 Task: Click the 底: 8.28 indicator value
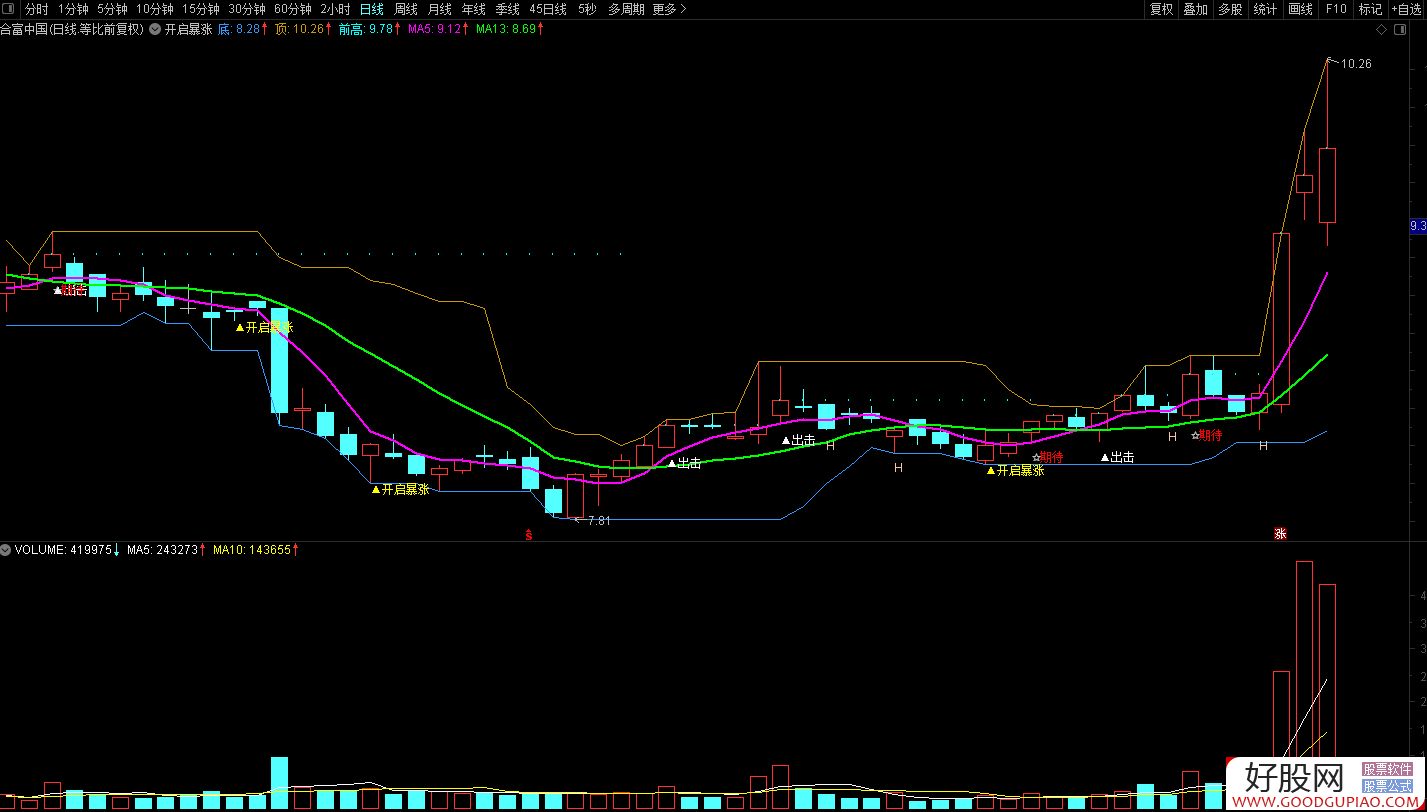pos(242,30)
